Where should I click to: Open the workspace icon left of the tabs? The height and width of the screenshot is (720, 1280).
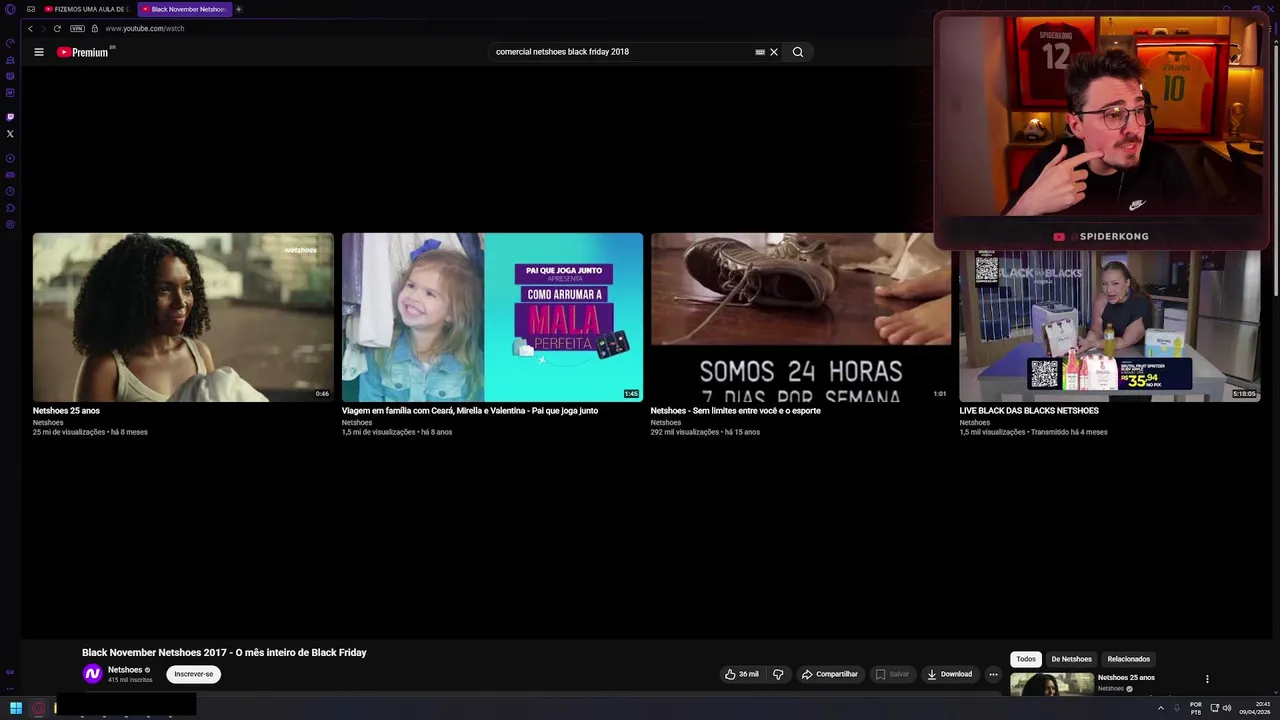(31, 9)
